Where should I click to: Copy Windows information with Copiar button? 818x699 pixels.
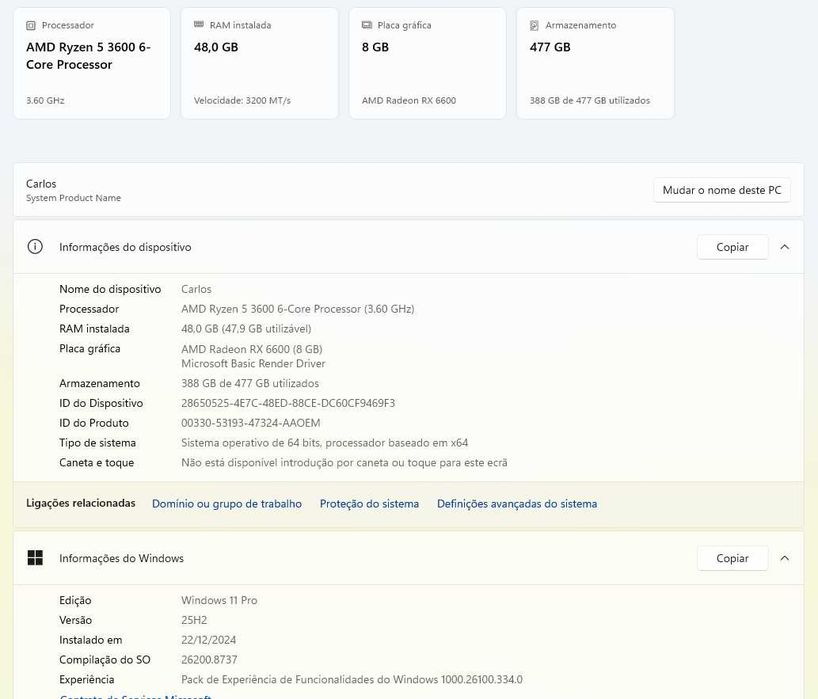point(732,558)
